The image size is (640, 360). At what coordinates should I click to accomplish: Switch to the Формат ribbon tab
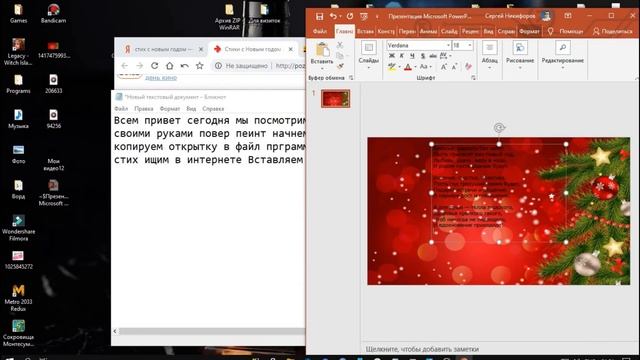pyautogui.click(x=529, y=31)
